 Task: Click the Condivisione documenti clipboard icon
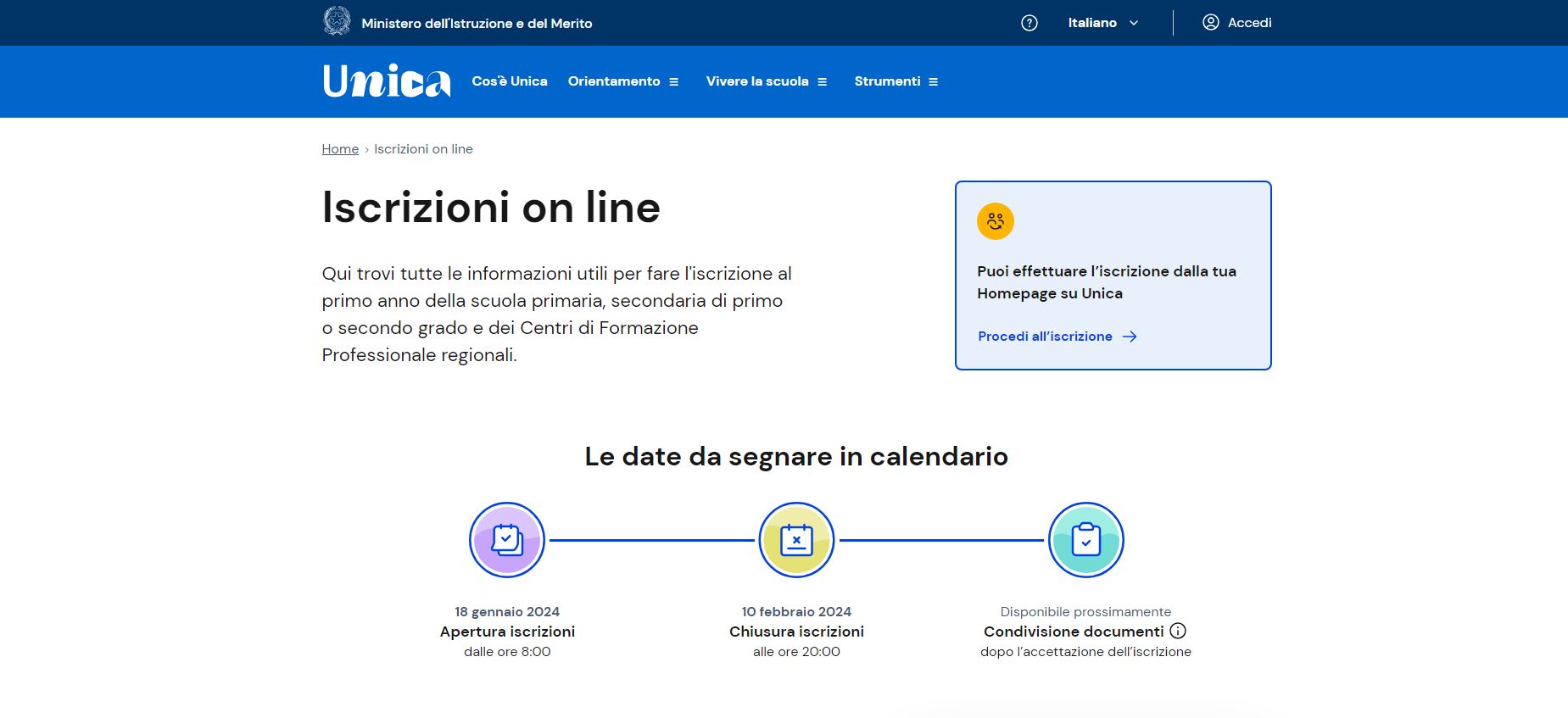[x=1086, y=540]
